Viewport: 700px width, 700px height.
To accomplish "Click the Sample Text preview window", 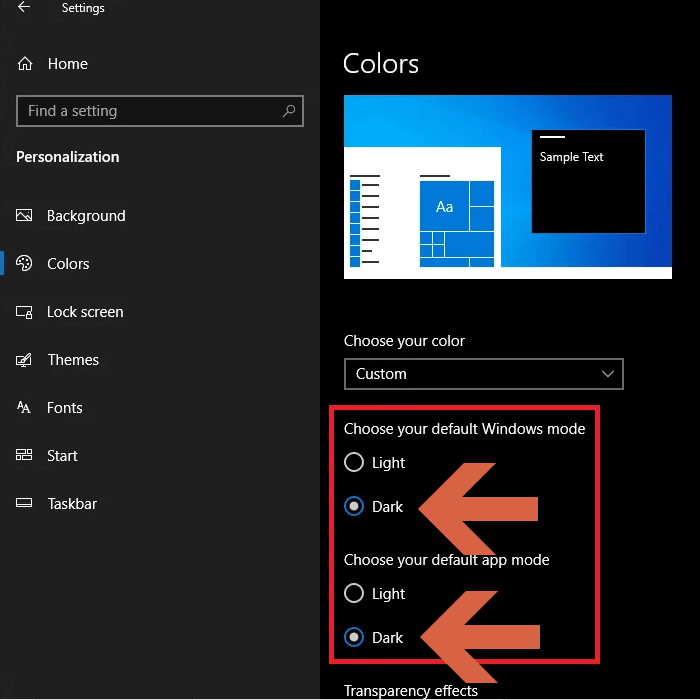I will pyautogui.click(x=588, y=181).
